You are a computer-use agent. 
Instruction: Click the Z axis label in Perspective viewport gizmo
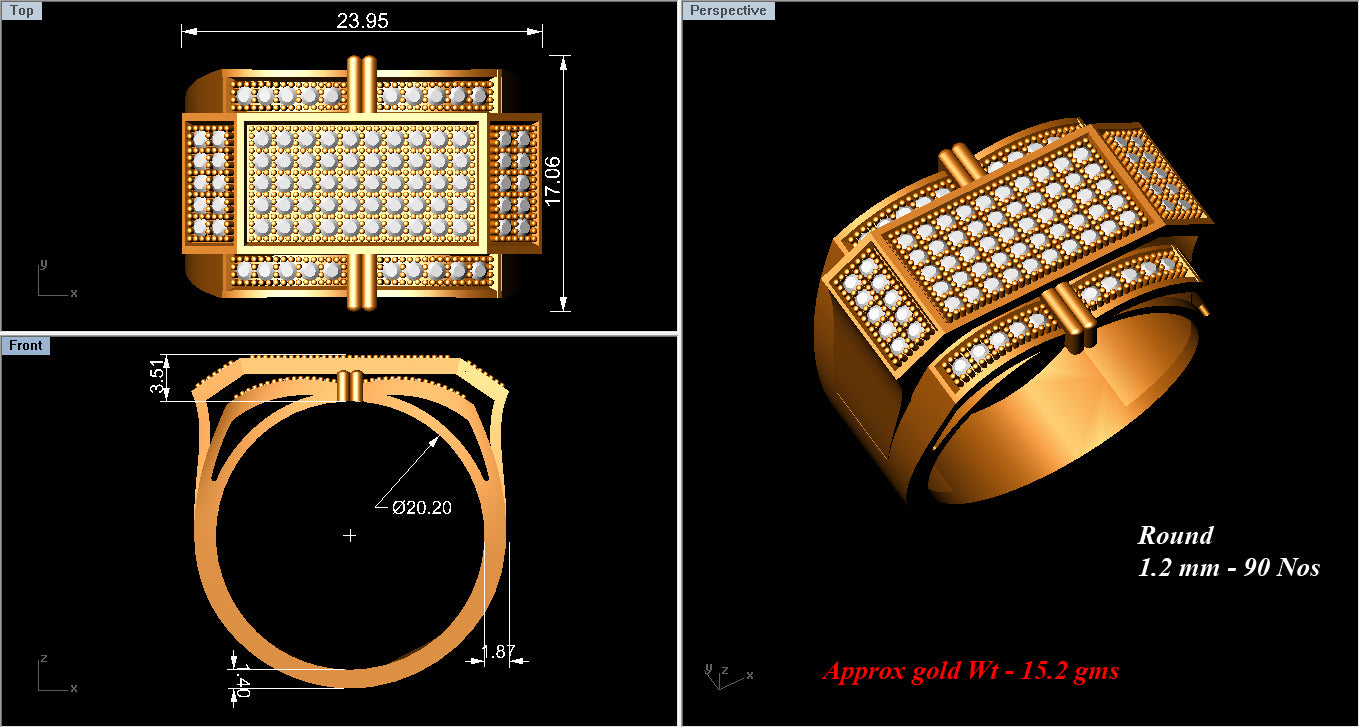(725, 670)
